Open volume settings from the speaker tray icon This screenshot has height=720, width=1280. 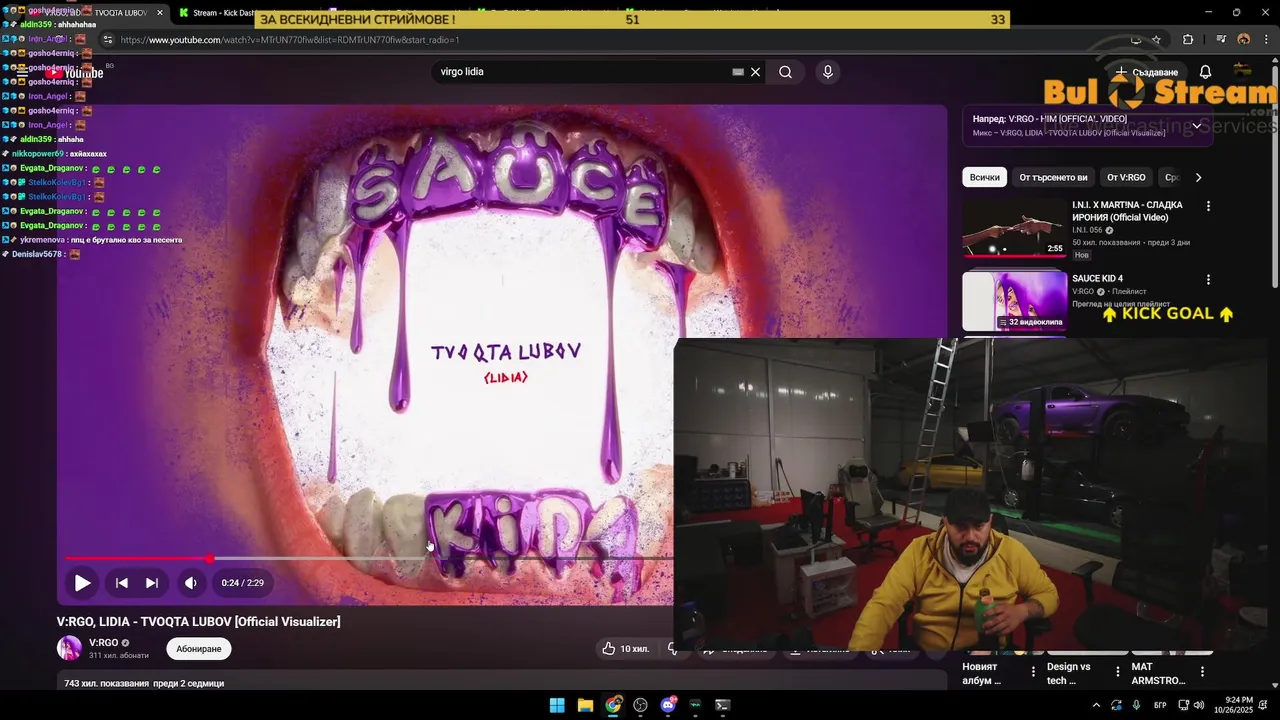click(x=1198, y=705)
